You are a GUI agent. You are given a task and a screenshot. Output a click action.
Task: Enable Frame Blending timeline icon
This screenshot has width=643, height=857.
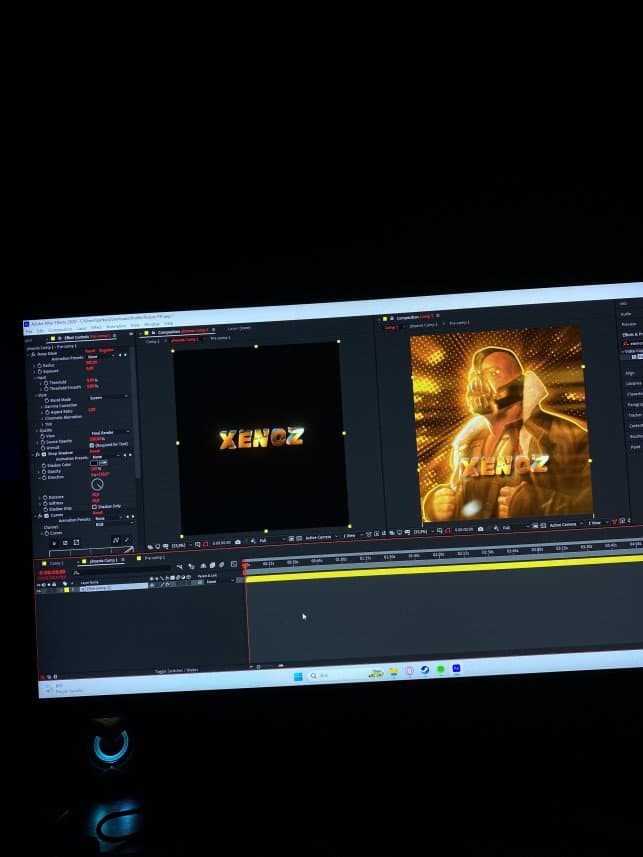coord(212,565)
